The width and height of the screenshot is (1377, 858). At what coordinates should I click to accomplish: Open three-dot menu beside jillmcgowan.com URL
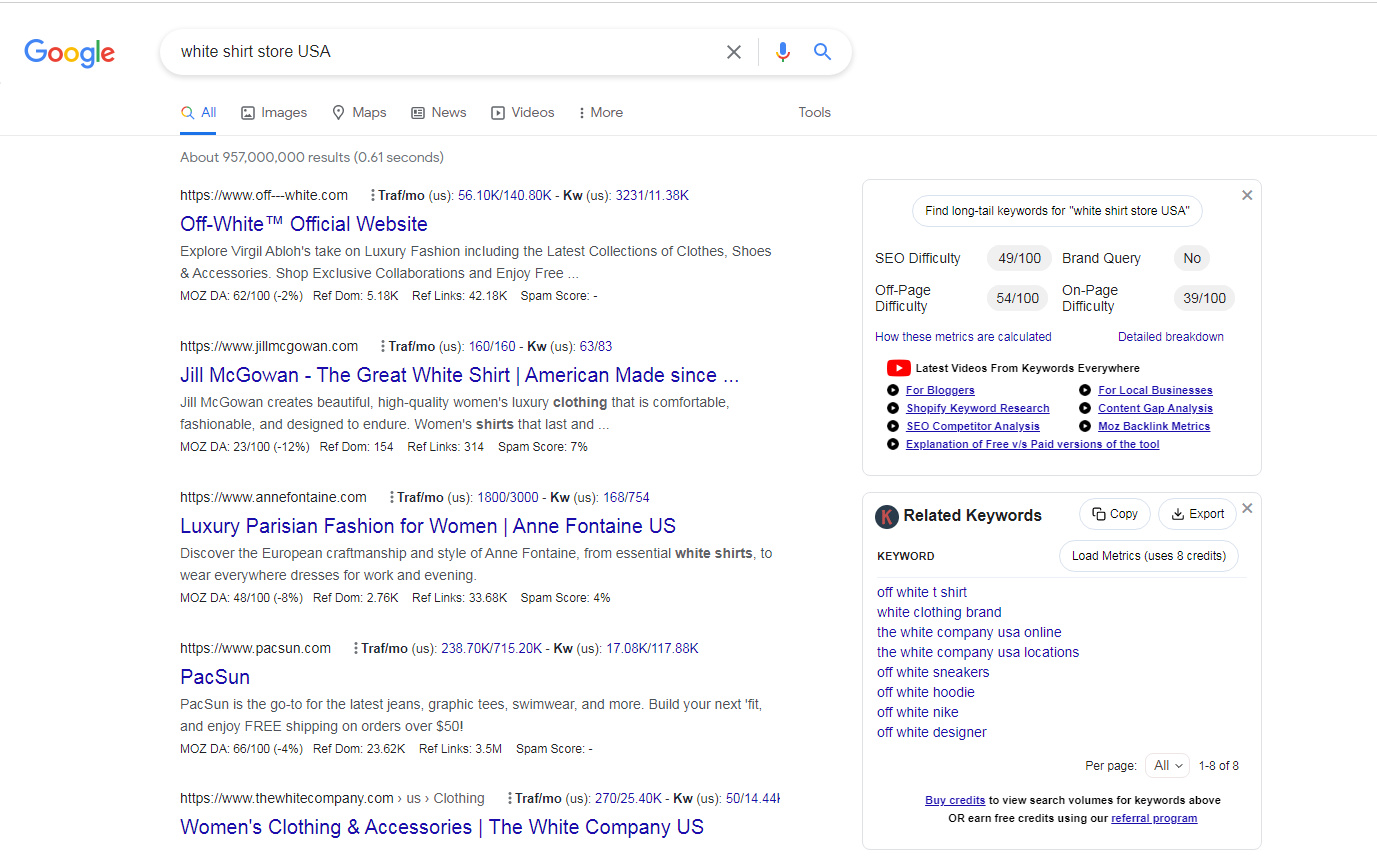click(383, 347)
